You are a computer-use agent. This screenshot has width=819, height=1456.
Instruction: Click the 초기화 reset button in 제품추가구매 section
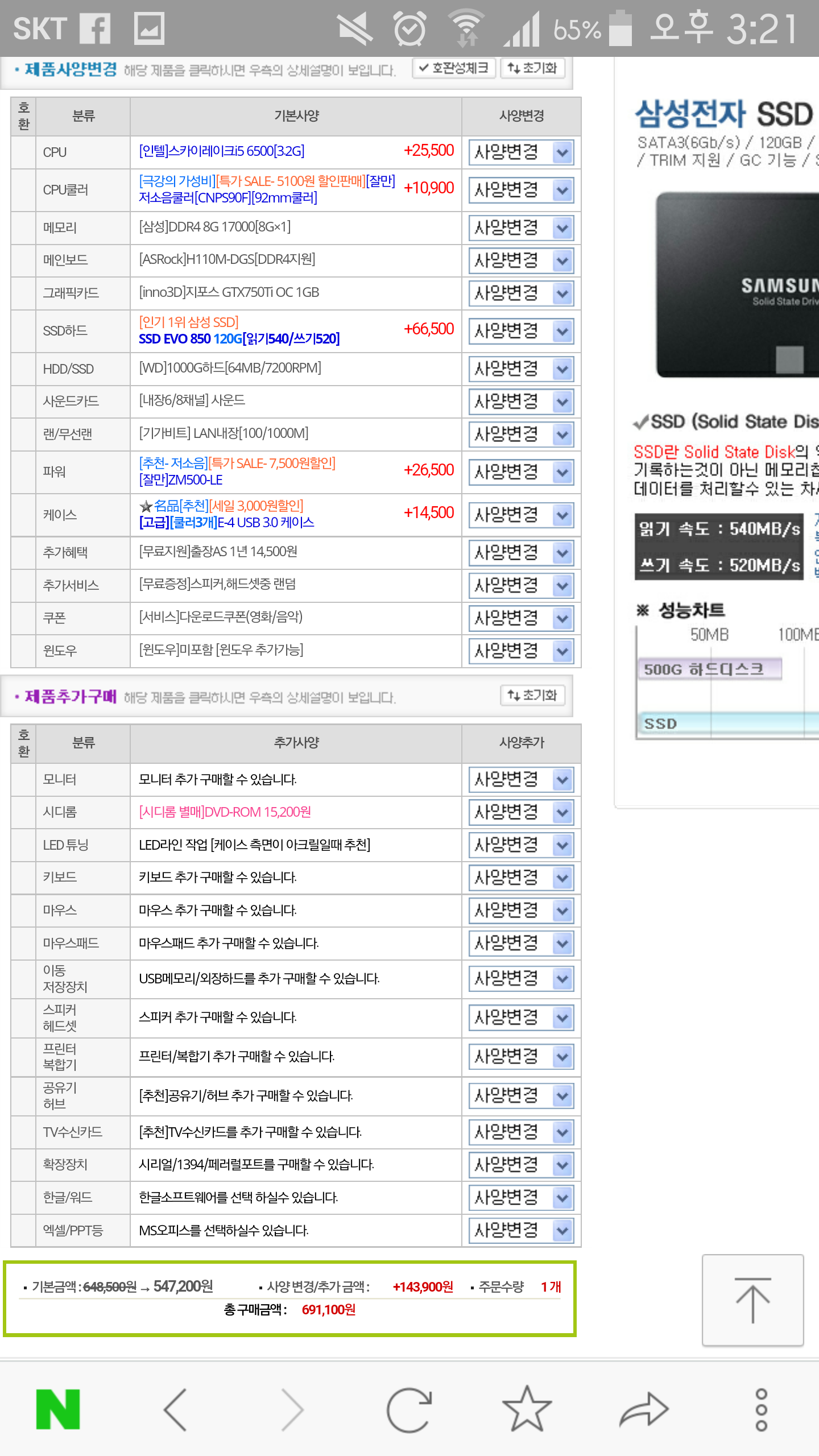pyautogui.click(x=533, y=695)
